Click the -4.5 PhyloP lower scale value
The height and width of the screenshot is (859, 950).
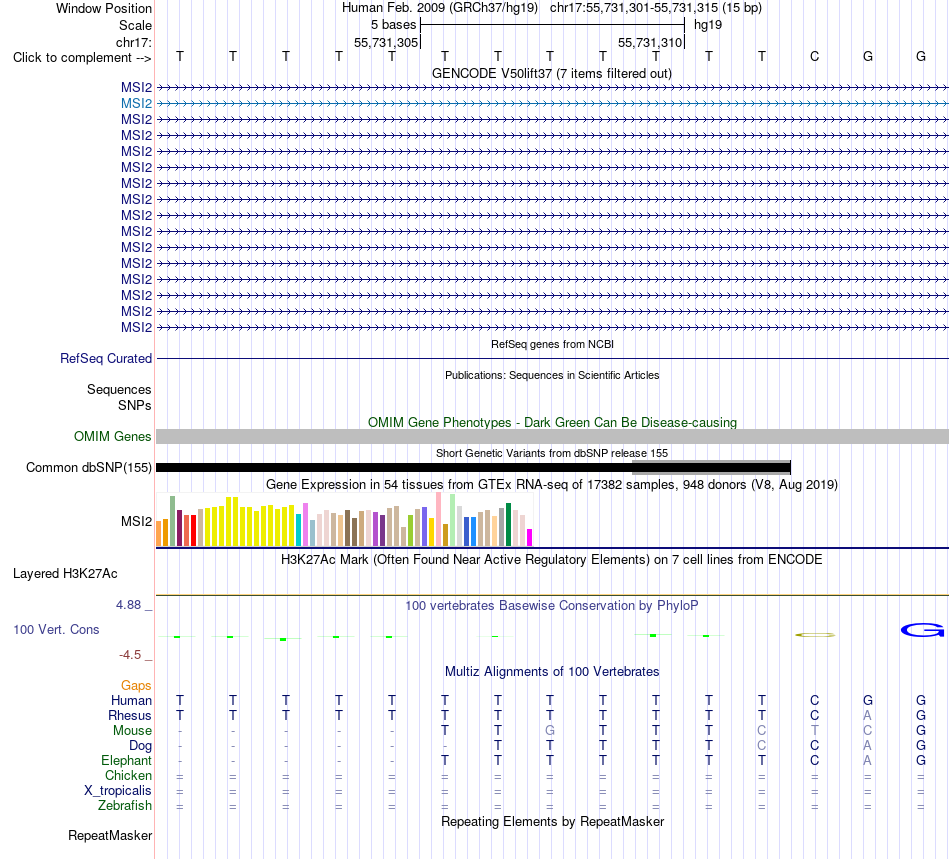[130, 655]
